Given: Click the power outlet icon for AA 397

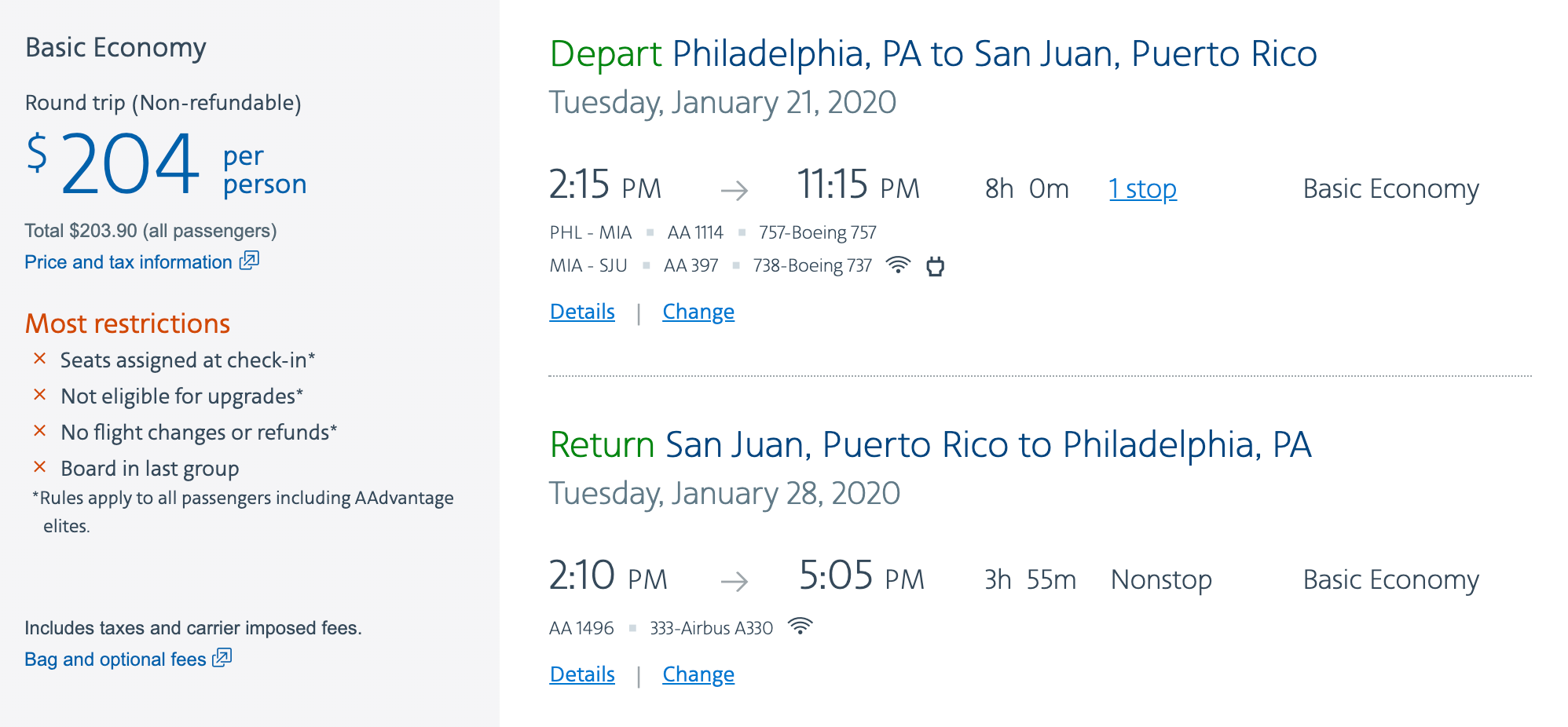Looking at the screenshot, I should 935,266.
